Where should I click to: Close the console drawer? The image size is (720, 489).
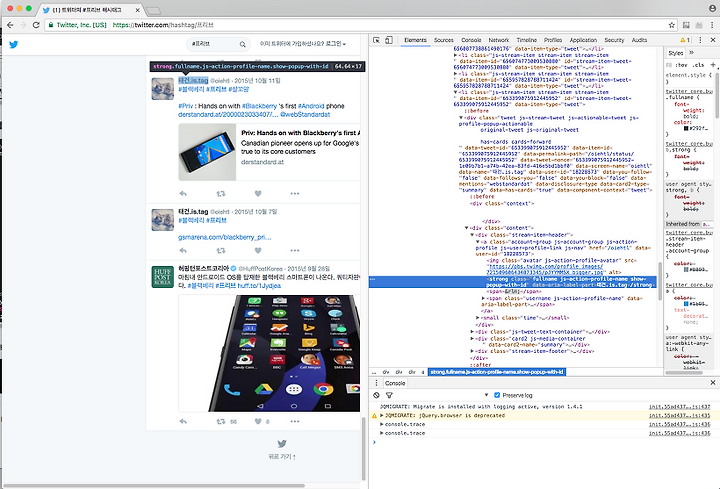pos(713,382)
